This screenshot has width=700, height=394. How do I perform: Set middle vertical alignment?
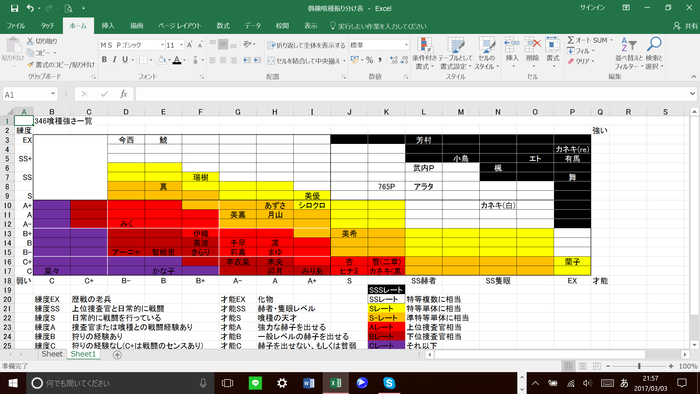tap(223, 45)
